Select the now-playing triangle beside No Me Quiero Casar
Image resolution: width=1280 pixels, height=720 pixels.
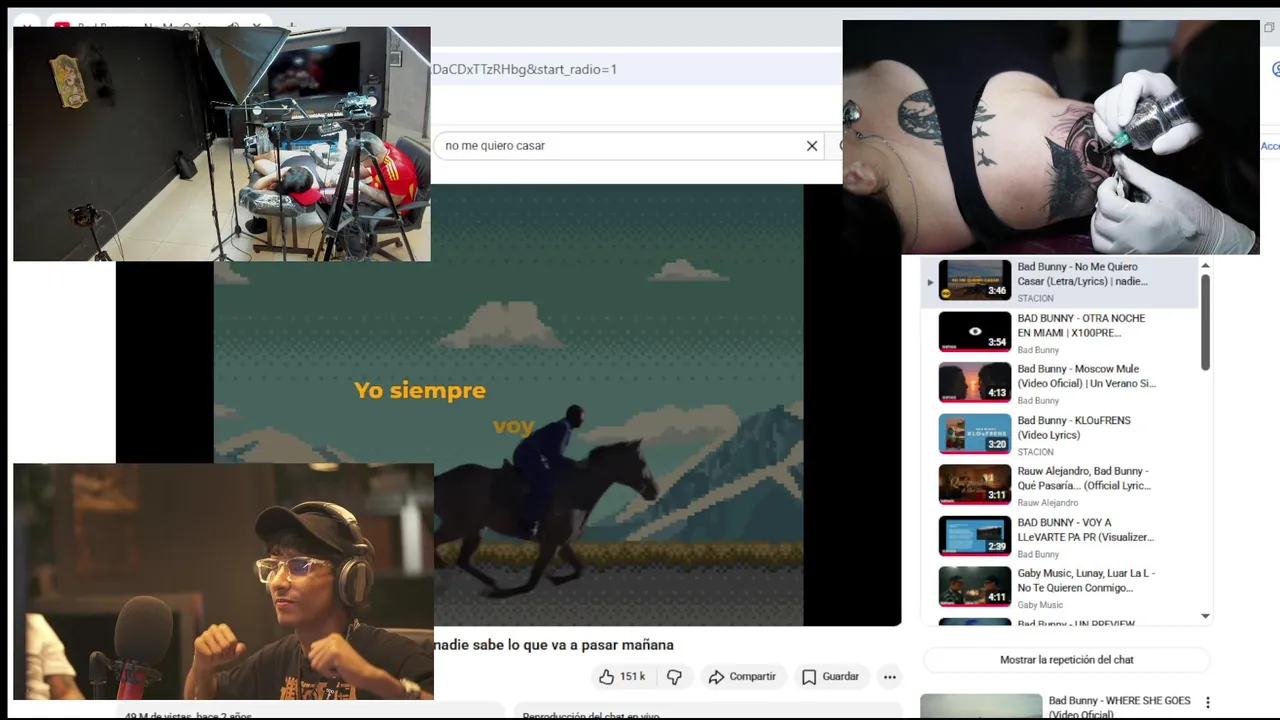click(x=930, y=282)
